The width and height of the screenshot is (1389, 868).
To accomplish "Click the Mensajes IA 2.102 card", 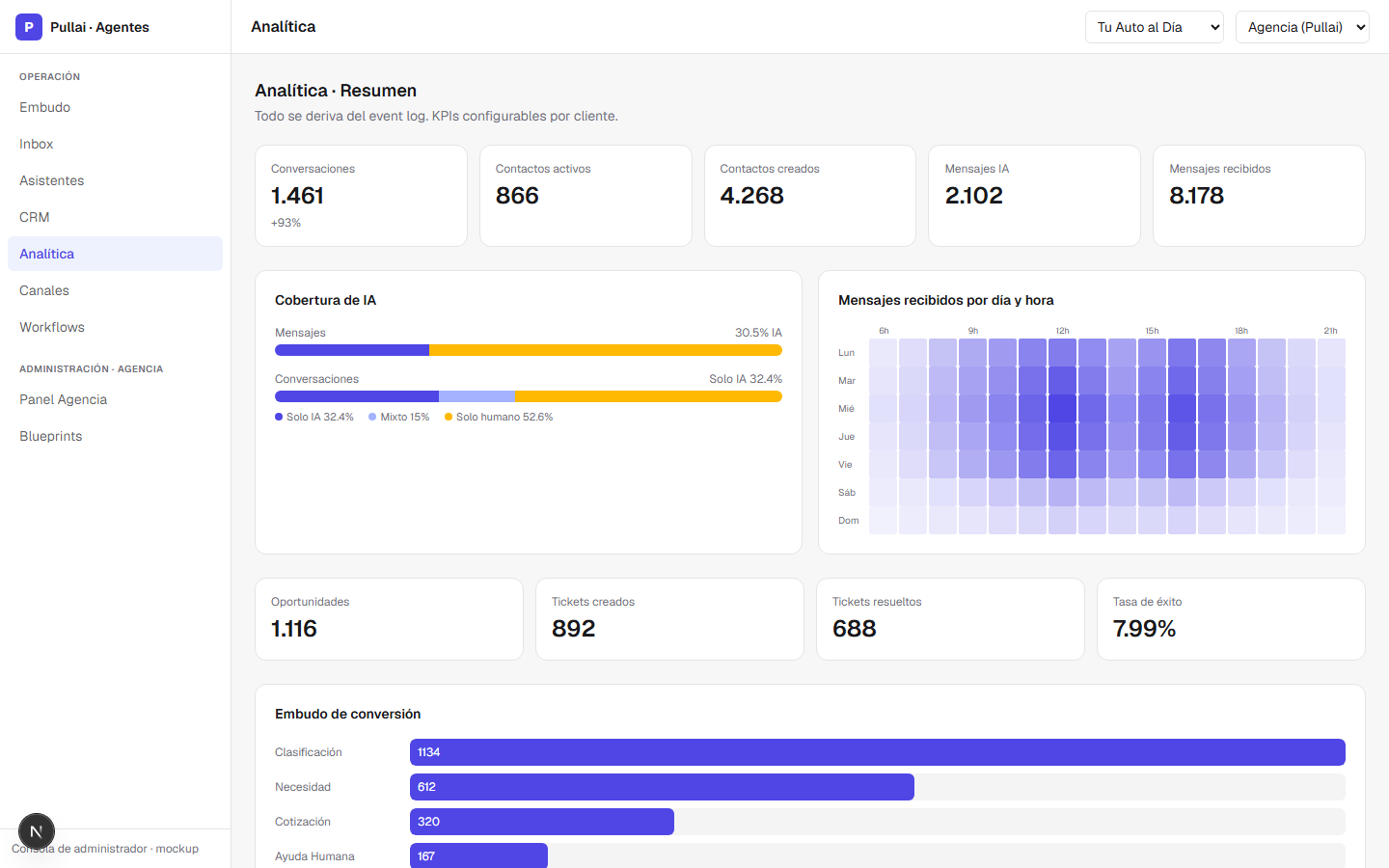I will [1034, 196].
